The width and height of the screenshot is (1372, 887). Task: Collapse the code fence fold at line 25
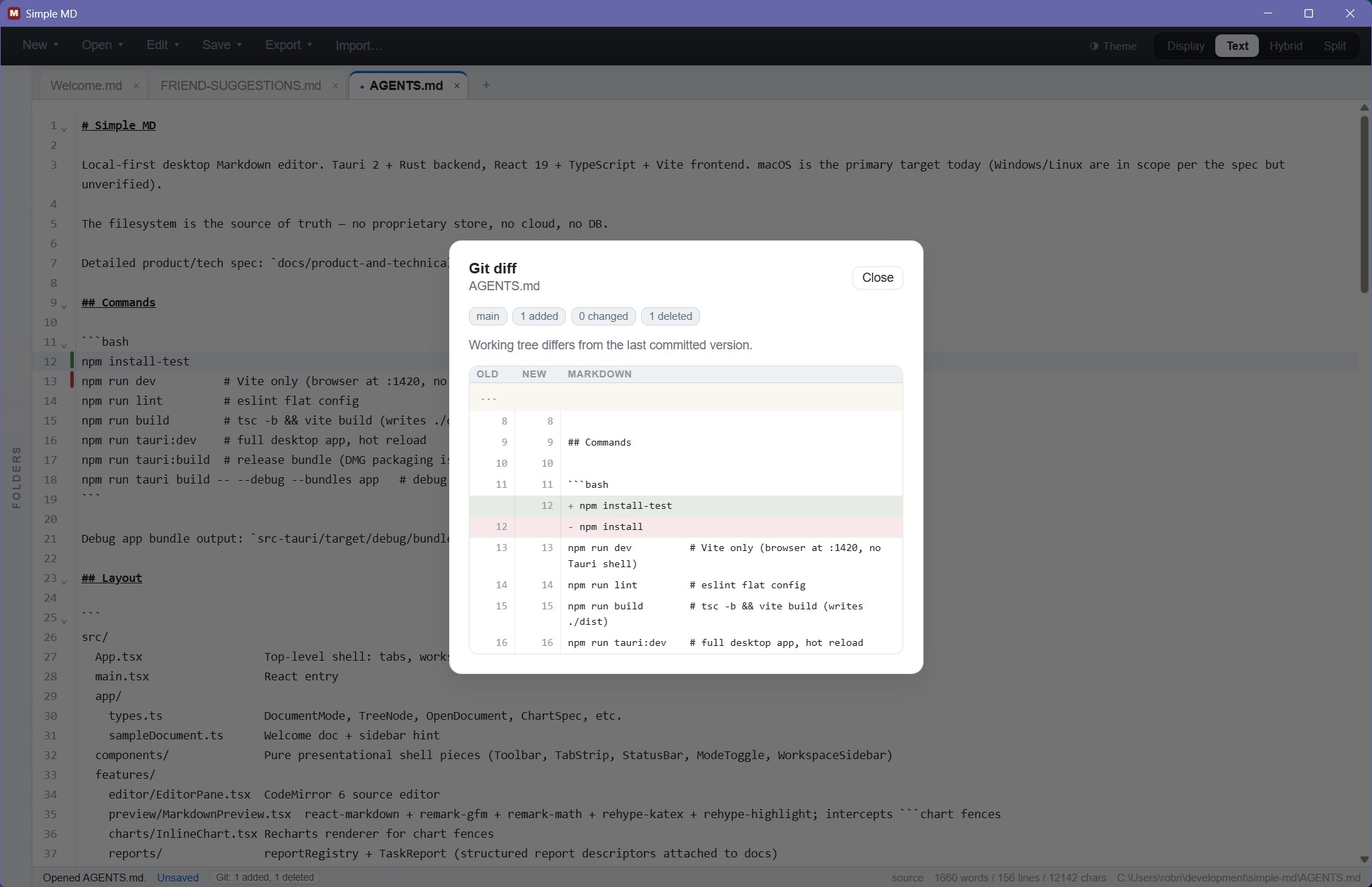point(64,621)
